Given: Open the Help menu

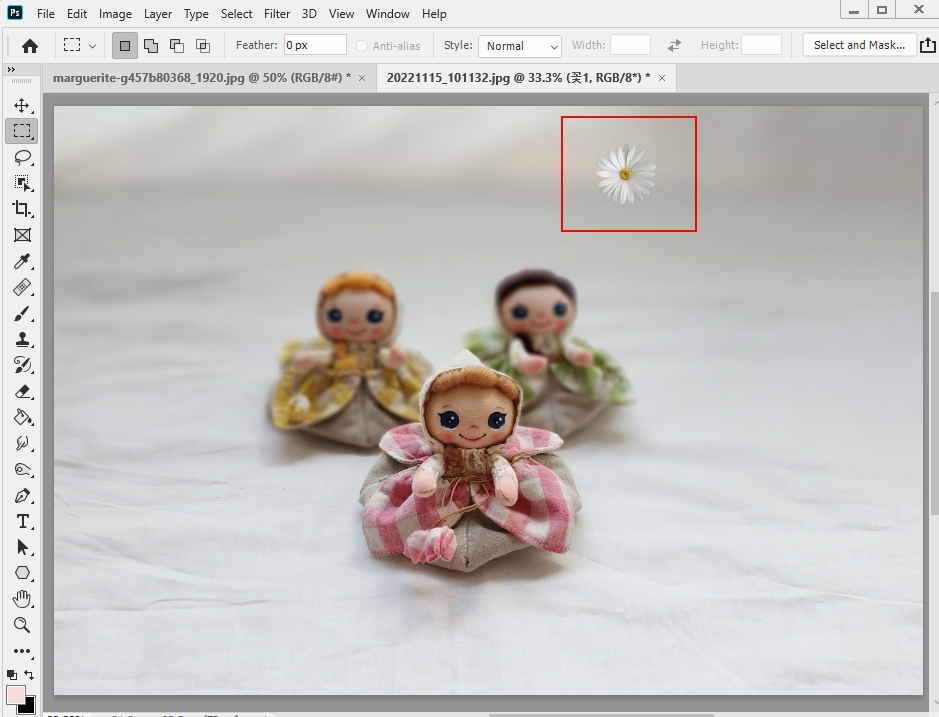Looking at the screenshot, I should click(434, 14).
